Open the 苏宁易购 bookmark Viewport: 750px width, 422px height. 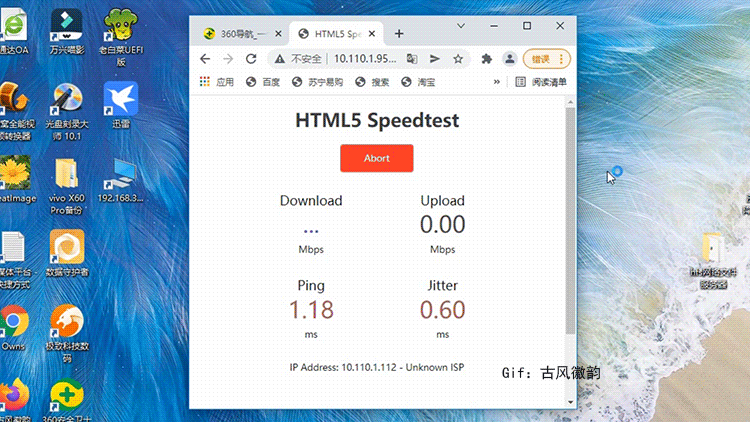pos(318,82)
